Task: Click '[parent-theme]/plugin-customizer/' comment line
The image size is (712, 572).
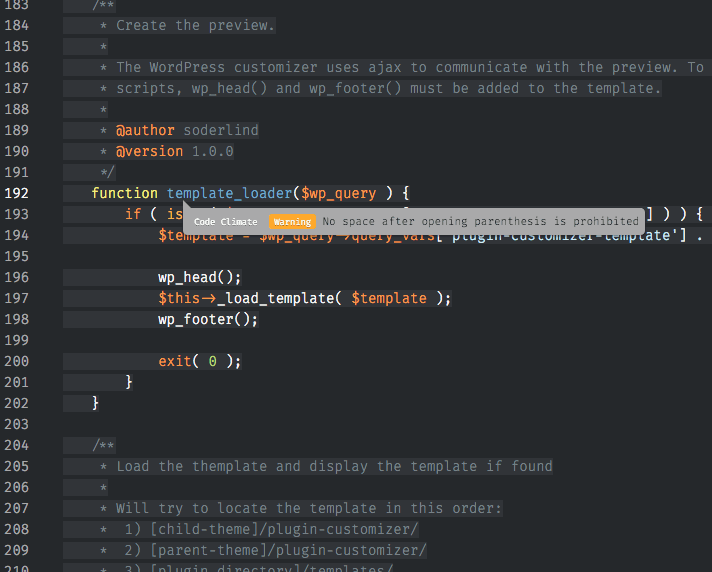Action: point(288,550)
